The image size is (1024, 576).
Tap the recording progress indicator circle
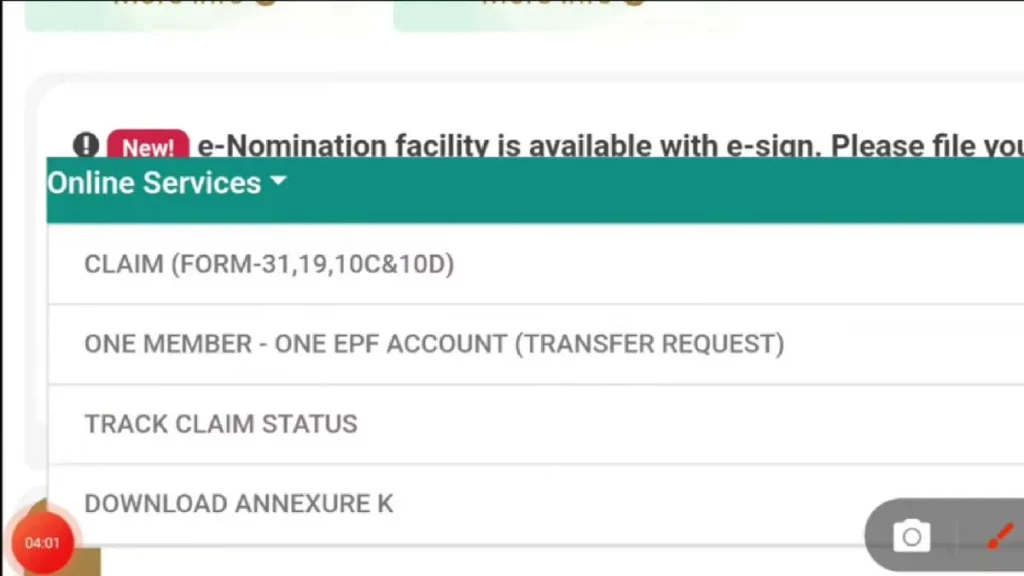42,541
